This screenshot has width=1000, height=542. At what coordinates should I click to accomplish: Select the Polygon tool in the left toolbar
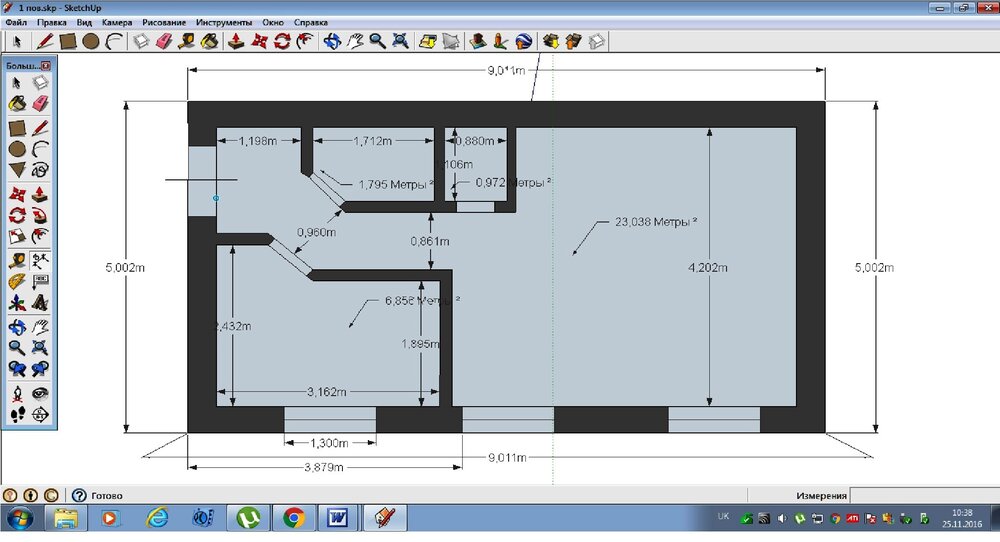[x=17, y=169]
